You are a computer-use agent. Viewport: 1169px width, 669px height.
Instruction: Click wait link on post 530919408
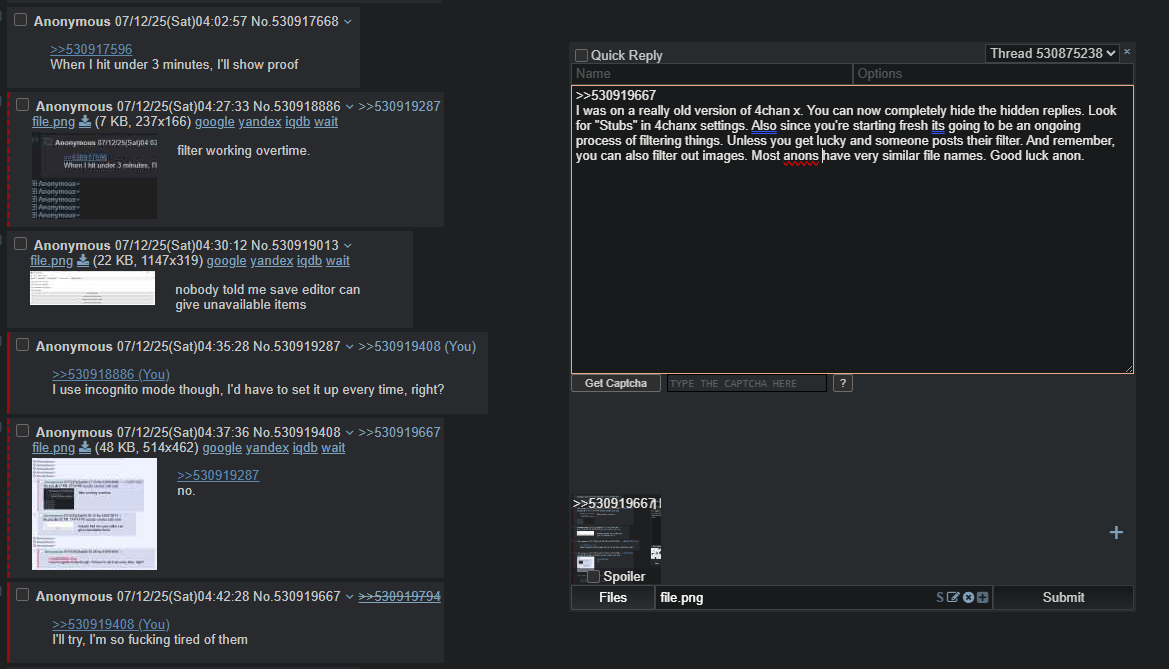coord(333,447)
